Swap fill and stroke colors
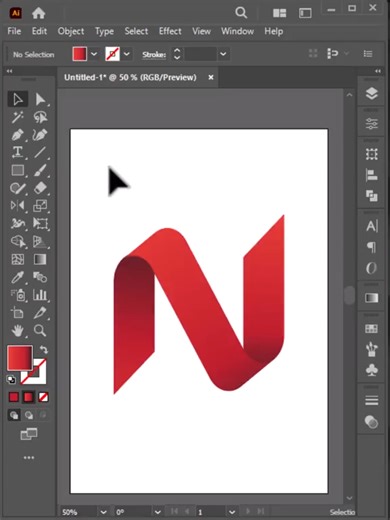The height and width of the screenshot is (520, 390). [44, 349]
